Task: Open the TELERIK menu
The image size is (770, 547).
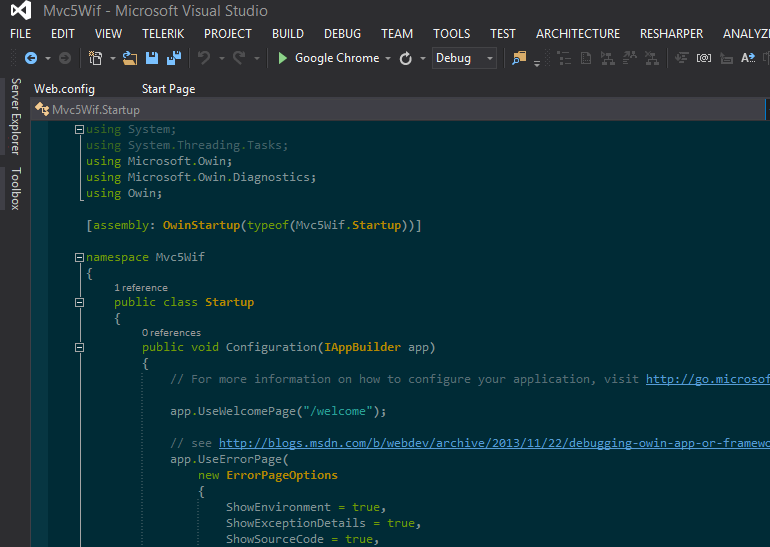Action: (x=163, y=34)
